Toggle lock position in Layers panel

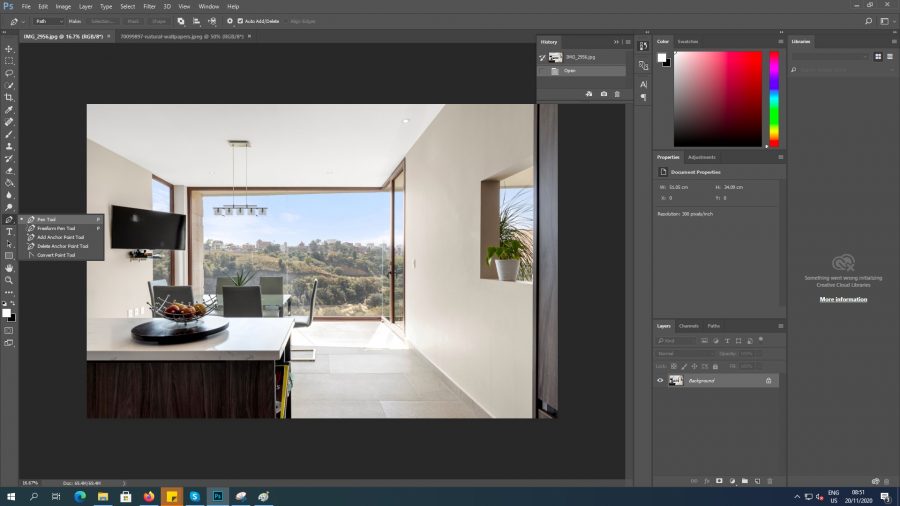click(x=695, y=366)
